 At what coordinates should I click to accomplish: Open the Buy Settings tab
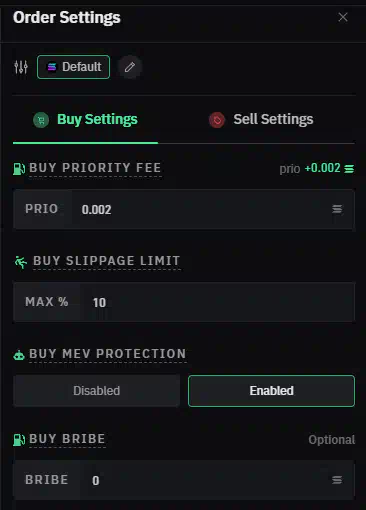85,119
